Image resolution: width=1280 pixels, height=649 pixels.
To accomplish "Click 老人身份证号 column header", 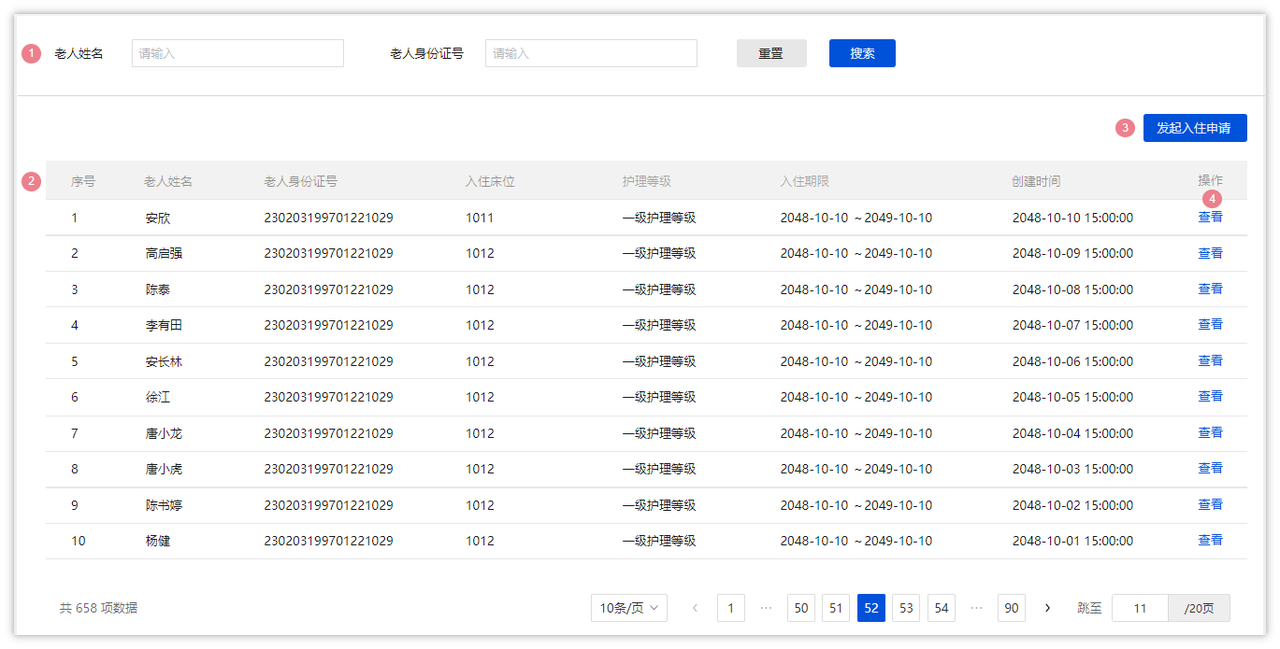I will (301, 181).
